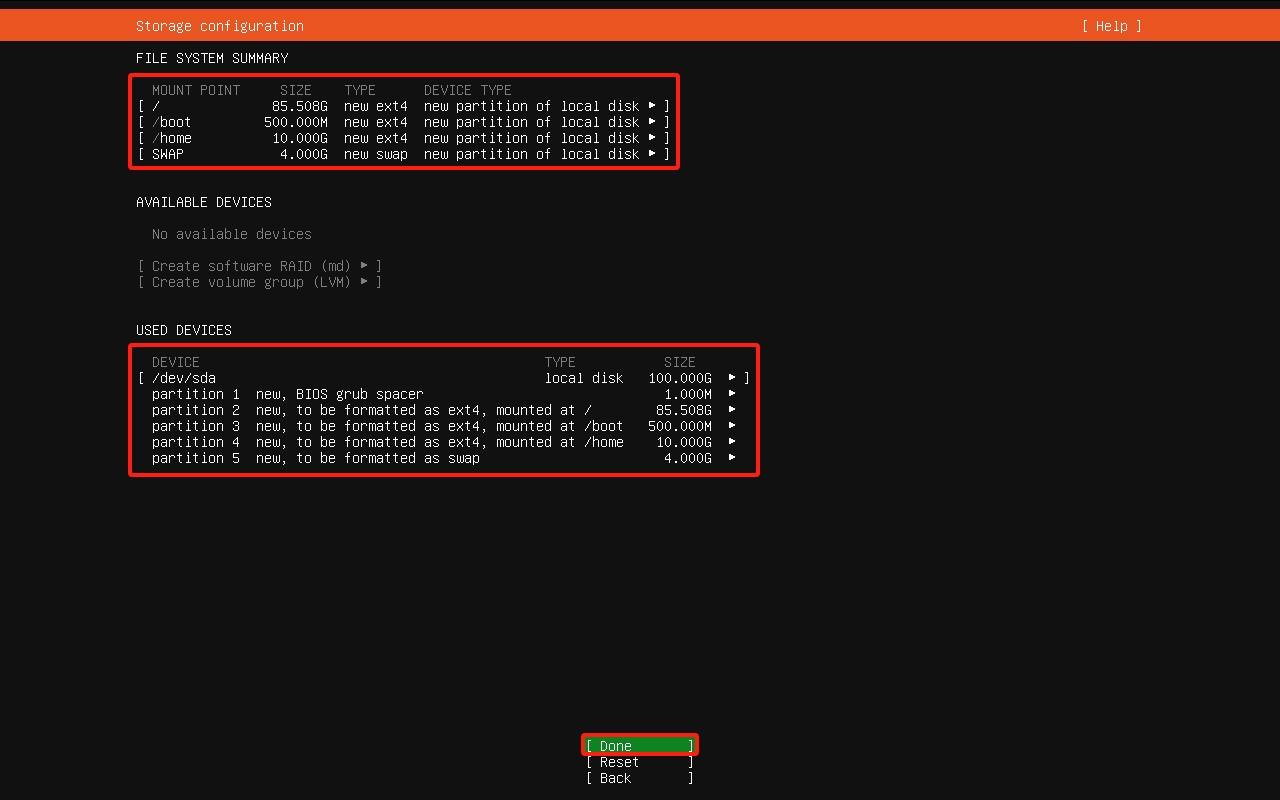1280x800 pixels.
Task: Select partition 3 mounted at /boot
Action: click(x=444, y=426)
